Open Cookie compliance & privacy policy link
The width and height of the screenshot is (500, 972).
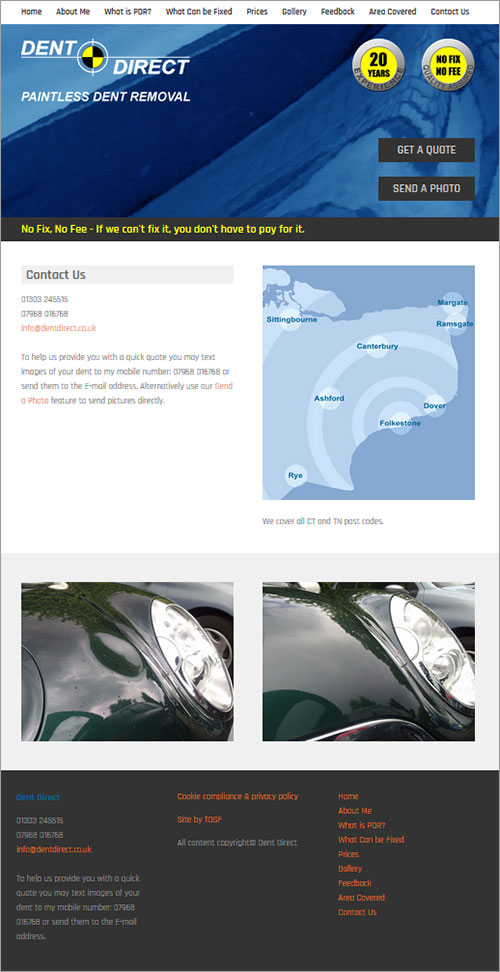coord(237,797)
